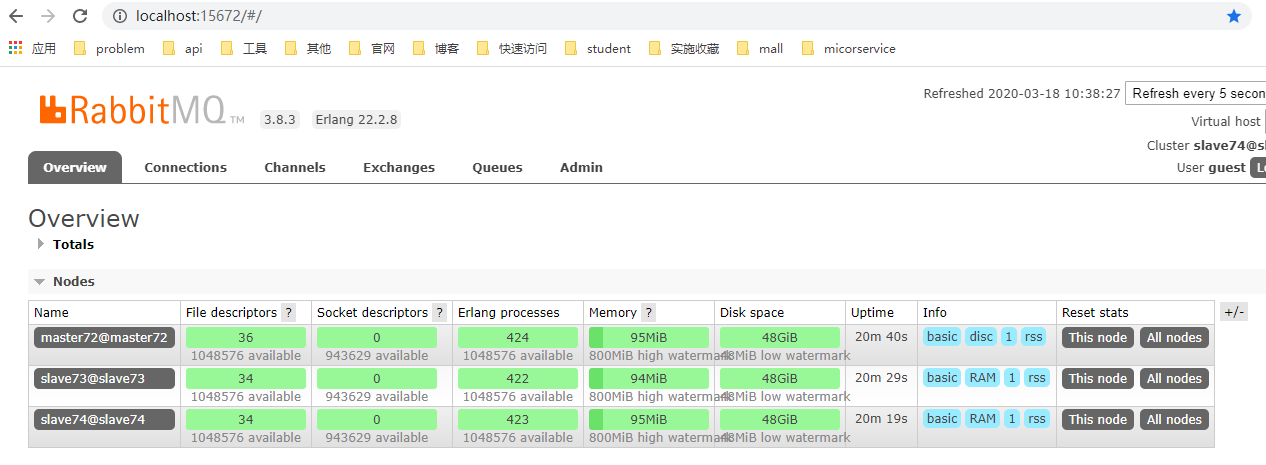Click the master72 memory usage bar 95MiB
Image resolution: width=1266 pixels, height=465 pixels.
[x=649, y=337]
